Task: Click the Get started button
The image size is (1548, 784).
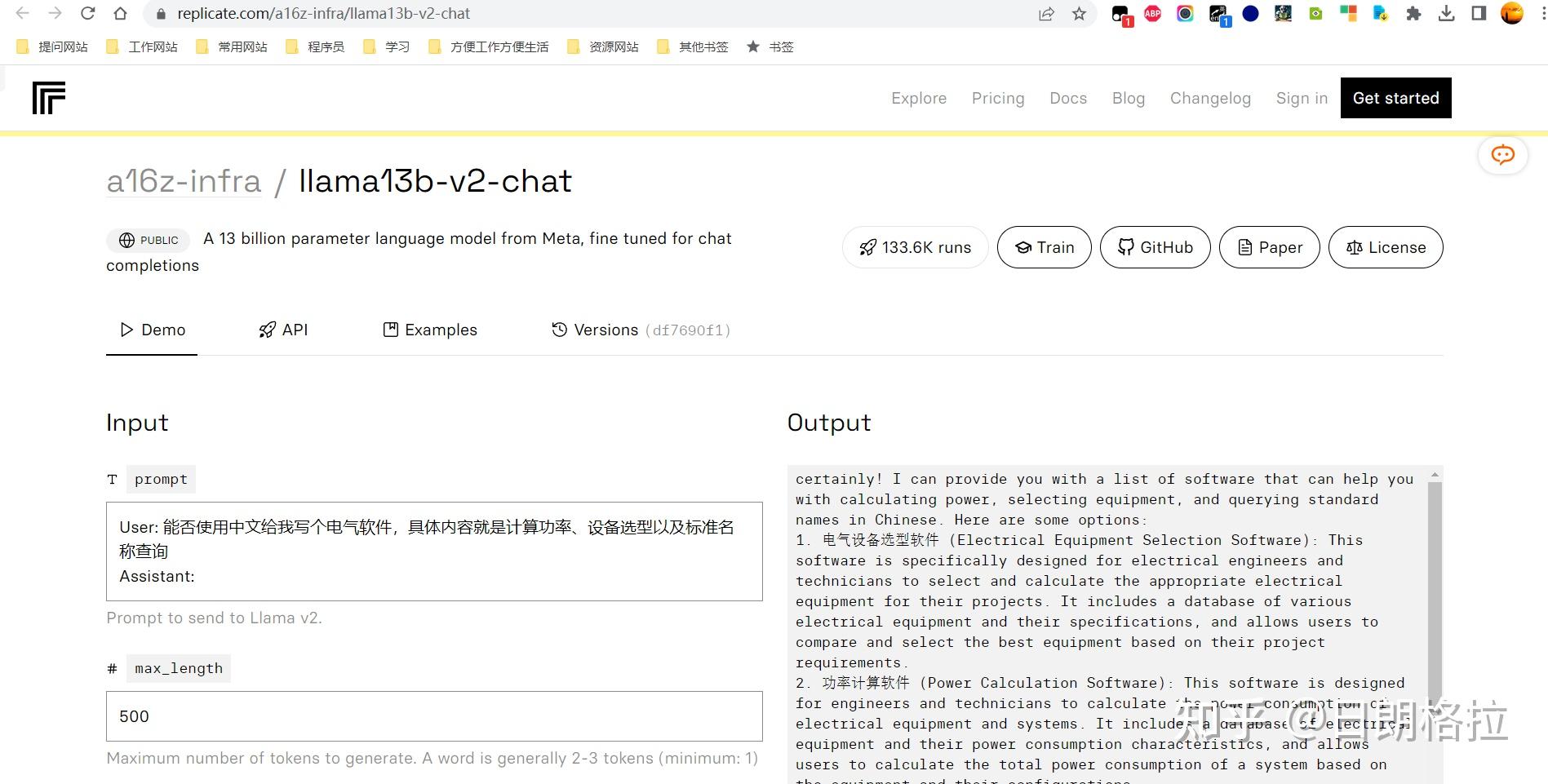Action: point(1395,98)
